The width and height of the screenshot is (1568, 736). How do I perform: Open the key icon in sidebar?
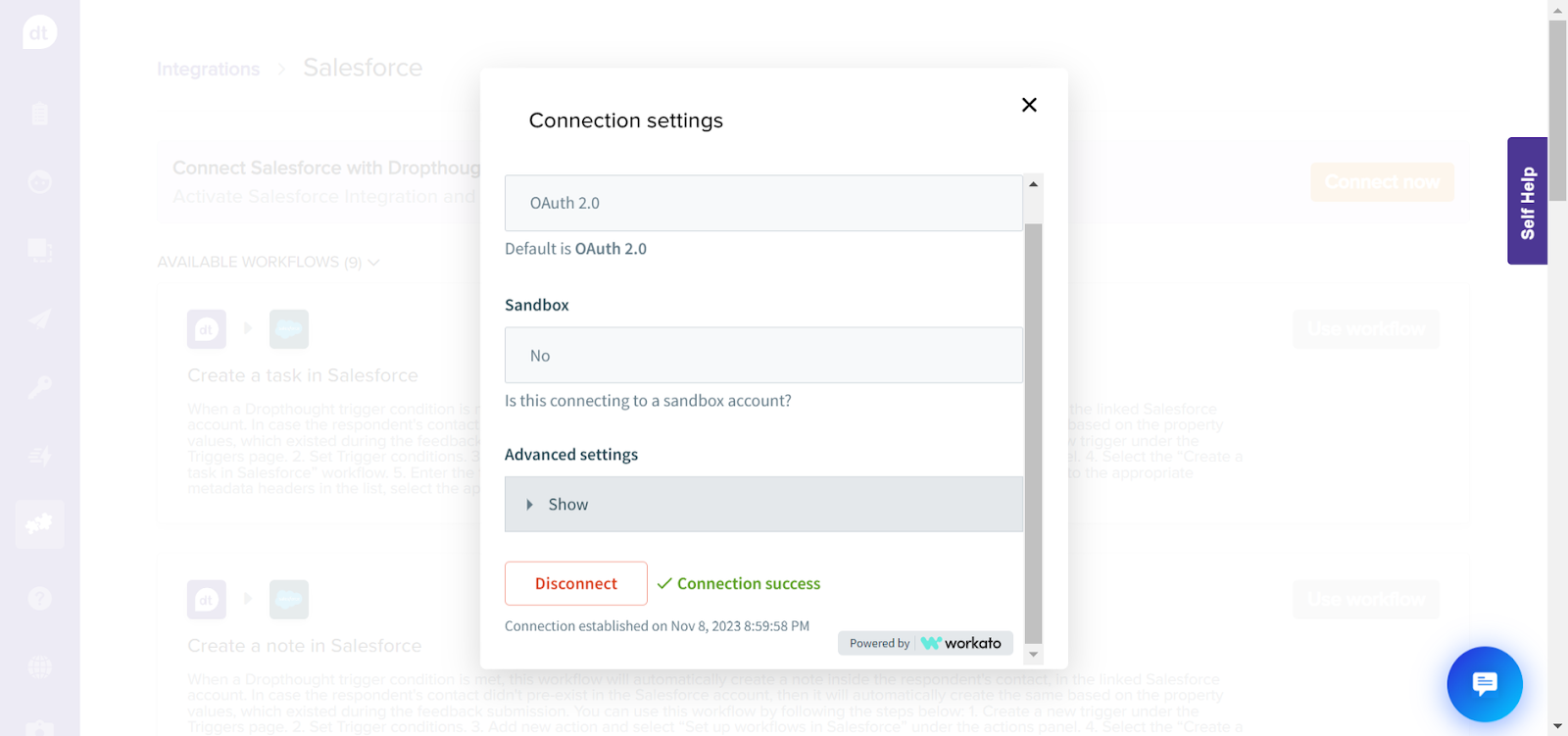click(39, 388)
